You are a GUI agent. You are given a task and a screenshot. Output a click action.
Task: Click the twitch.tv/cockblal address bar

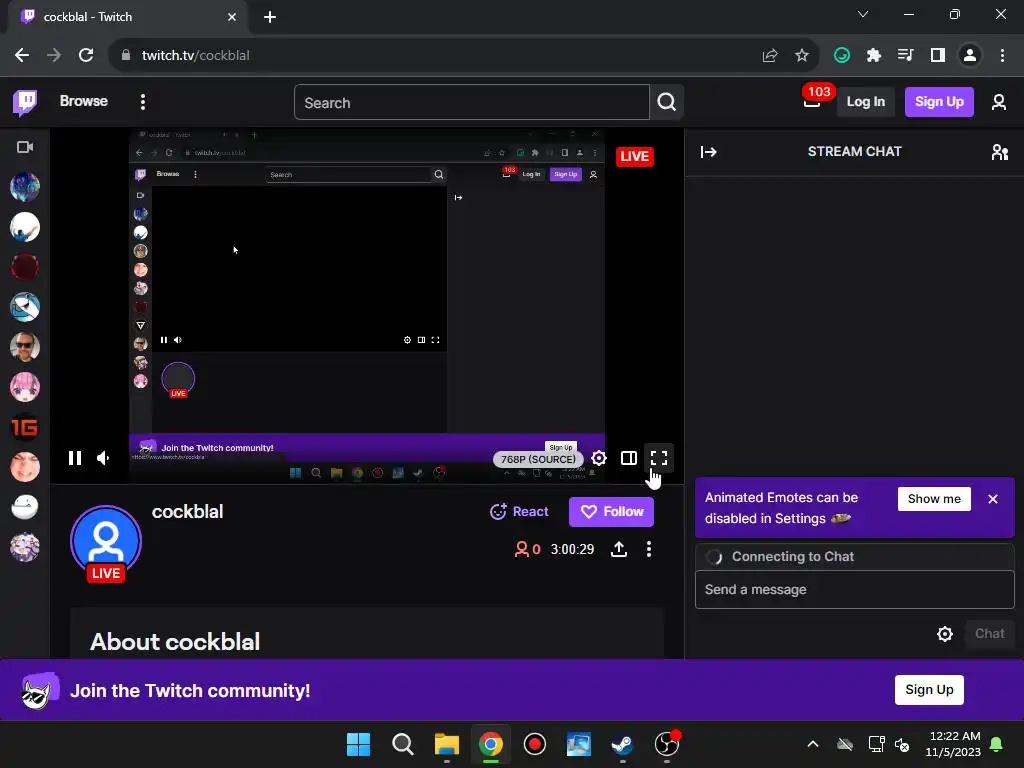[x=195, y=56]
